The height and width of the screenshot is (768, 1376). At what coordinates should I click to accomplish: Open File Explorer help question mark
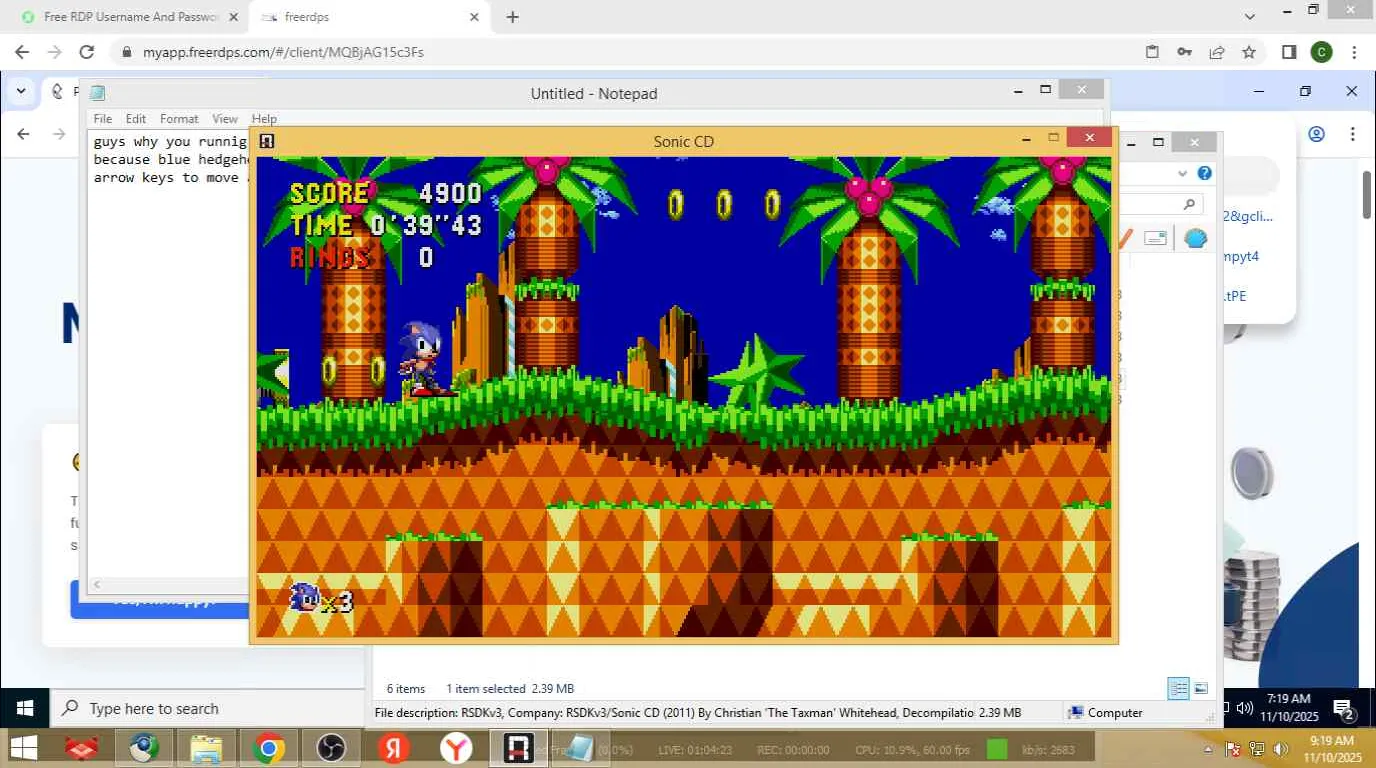pyautogui.click(x=1205, y=173)
